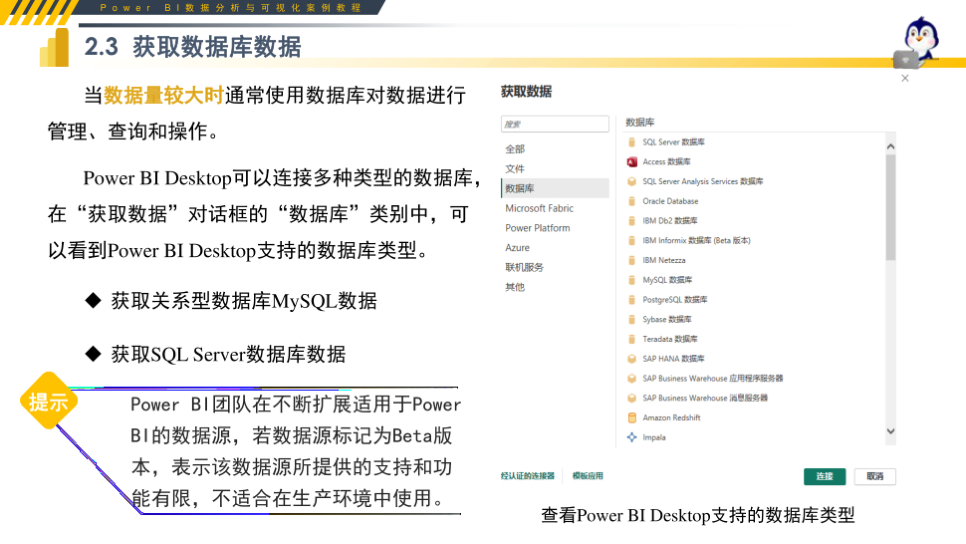This screenshot has height=544, width=966.
Task: Select Access 数据库 entry text
Action: [667, 161]
